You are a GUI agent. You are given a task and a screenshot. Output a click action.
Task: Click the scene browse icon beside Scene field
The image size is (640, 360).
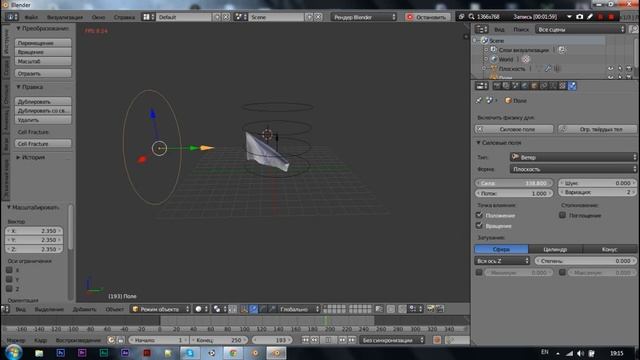[239, 17]
